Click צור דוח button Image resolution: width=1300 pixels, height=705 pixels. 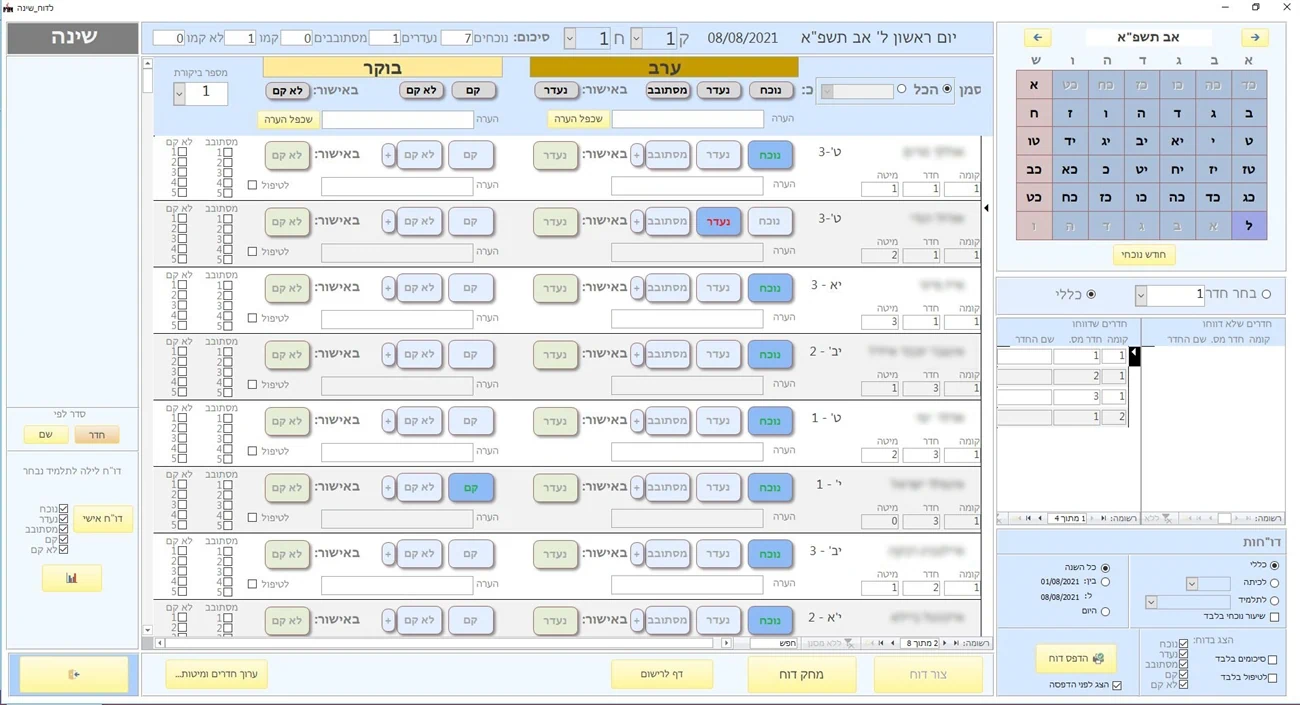point(928,674)
